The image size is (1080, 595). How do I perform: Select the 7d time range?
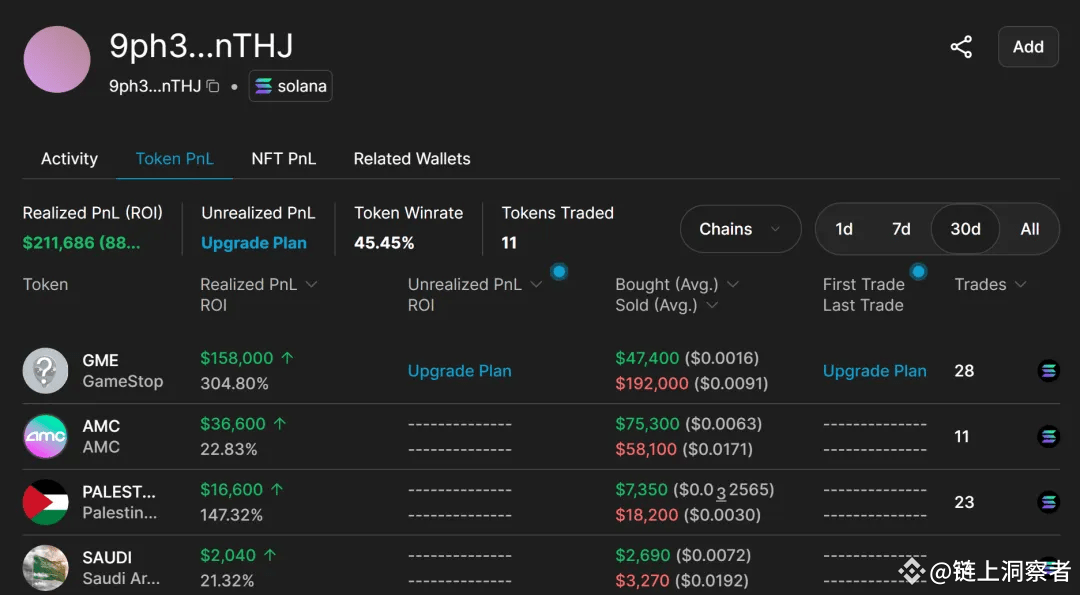(x=901, y=229)
